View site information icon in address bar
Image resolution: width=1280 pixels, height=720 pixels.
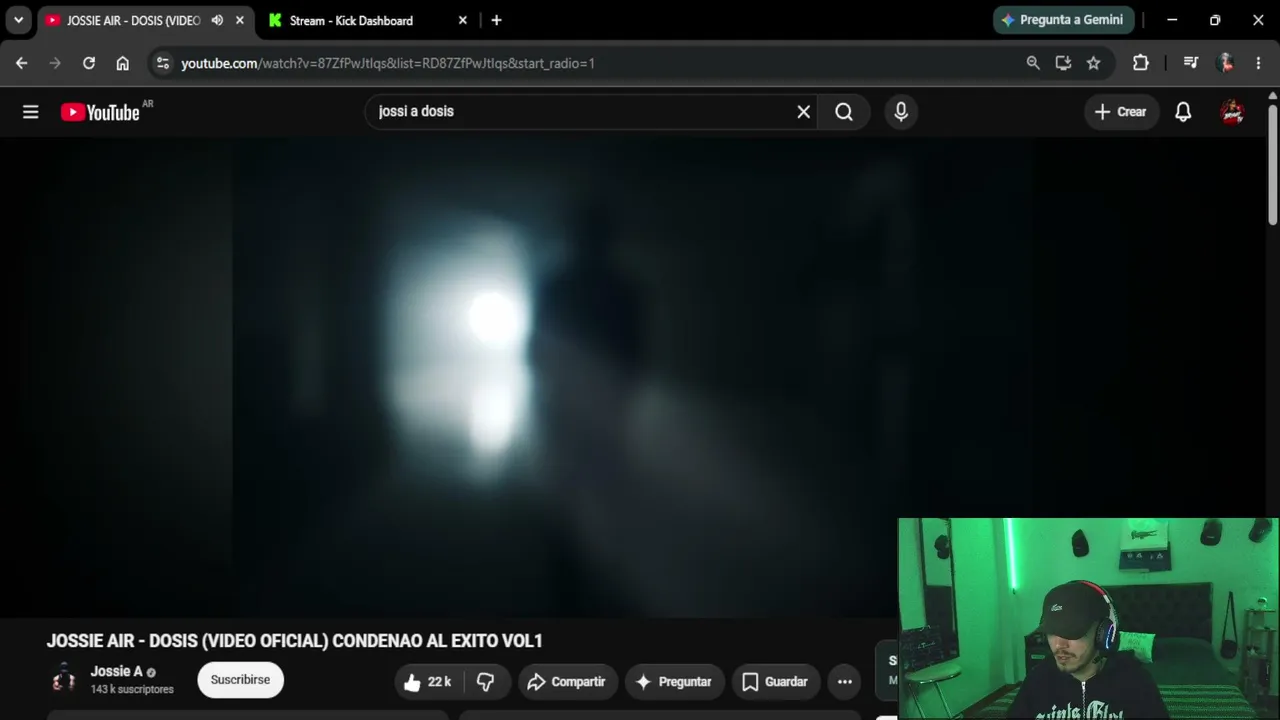[x=163, y=63]
